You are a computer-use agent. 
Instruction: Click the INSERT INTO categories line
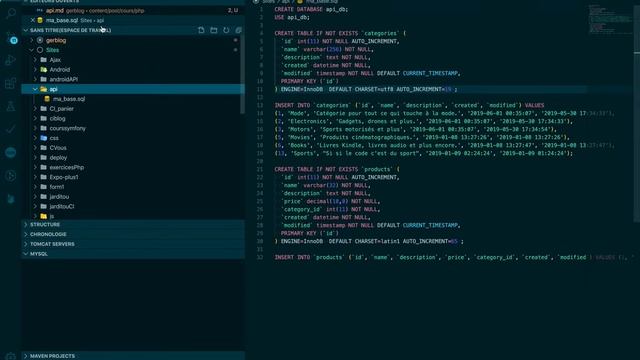tap(409, 105)
